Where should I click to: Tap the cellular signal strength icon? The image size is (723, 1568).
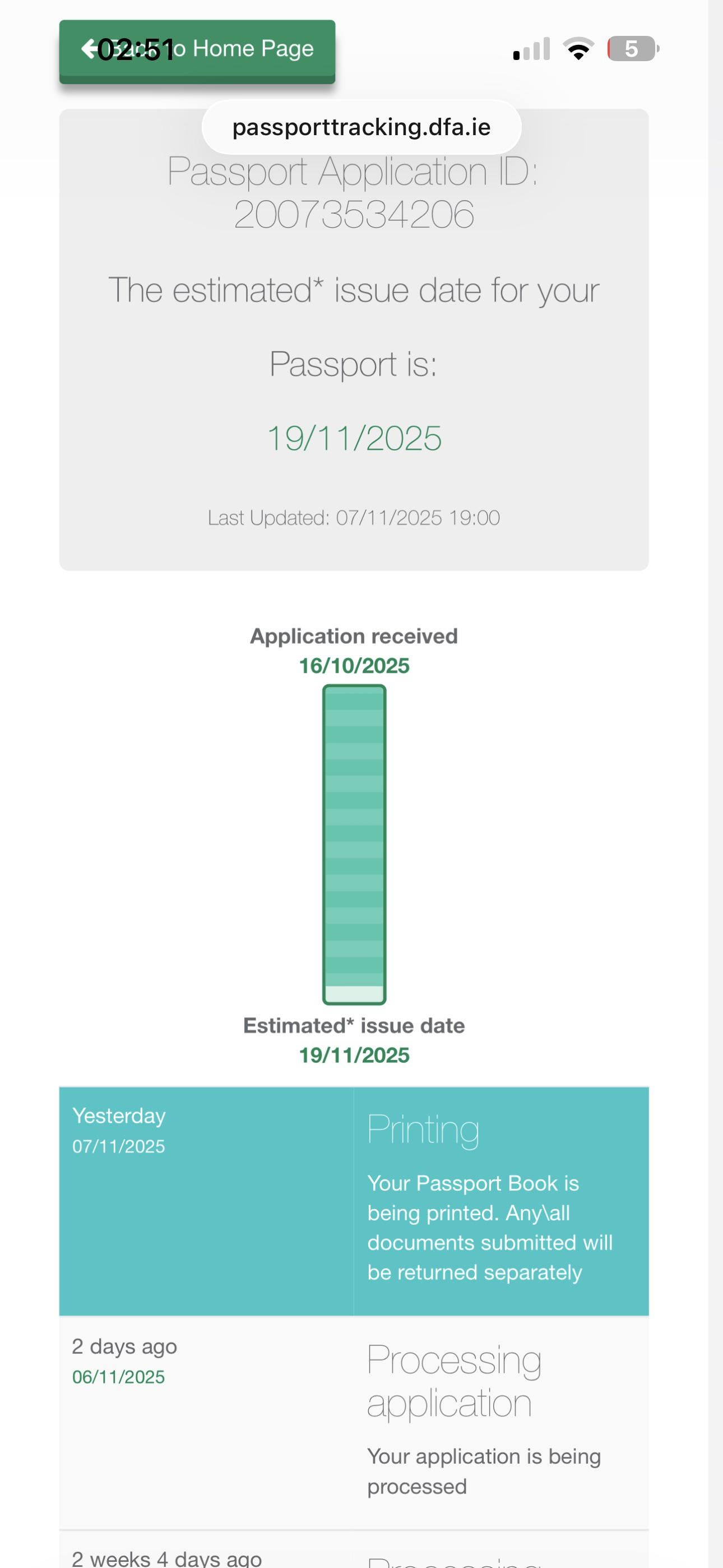(531, 49)
